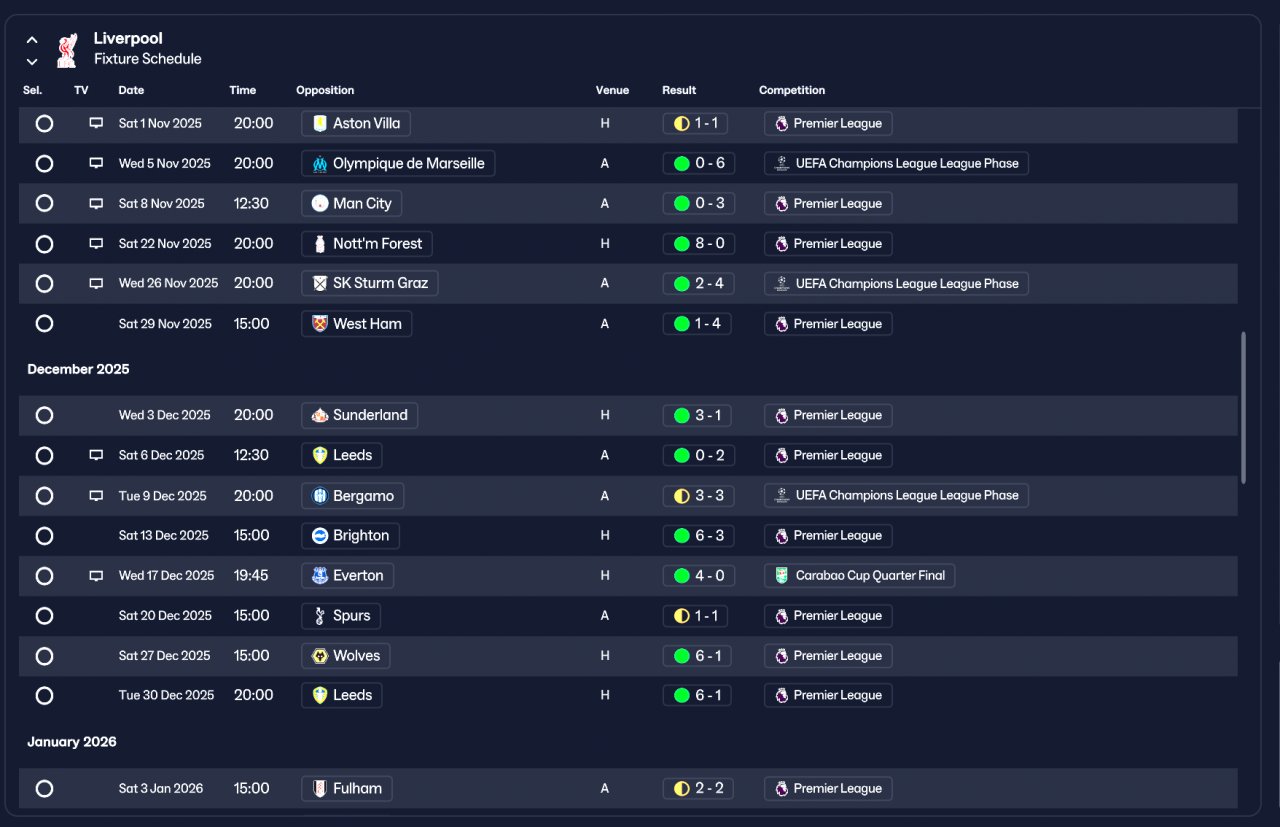Click the Competition column header
This screenshot has height=827, width=1280.
coord(792,90)
